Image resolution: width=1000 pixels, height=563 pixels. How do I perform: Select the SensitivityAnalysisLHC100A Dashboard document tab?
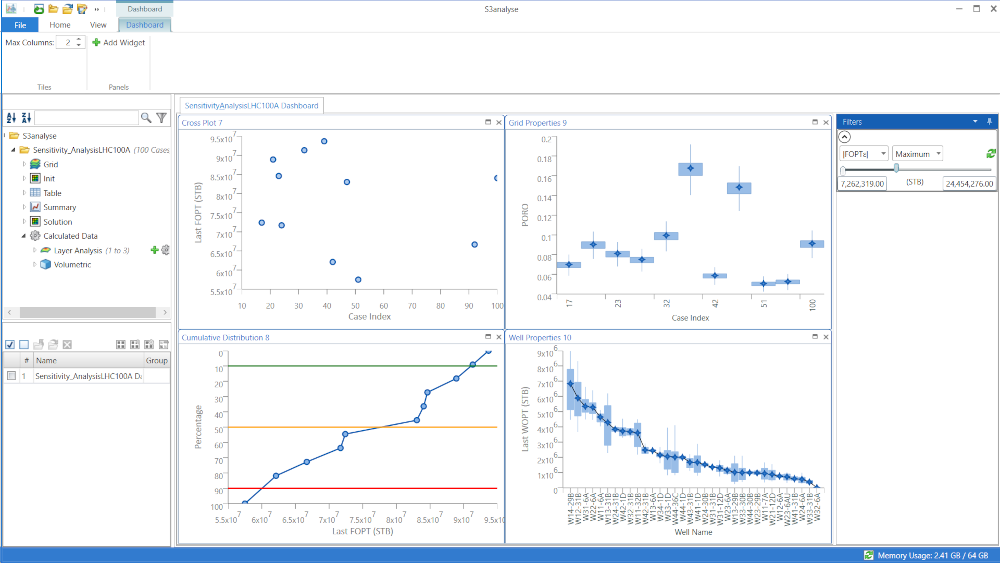click(251, 106)
